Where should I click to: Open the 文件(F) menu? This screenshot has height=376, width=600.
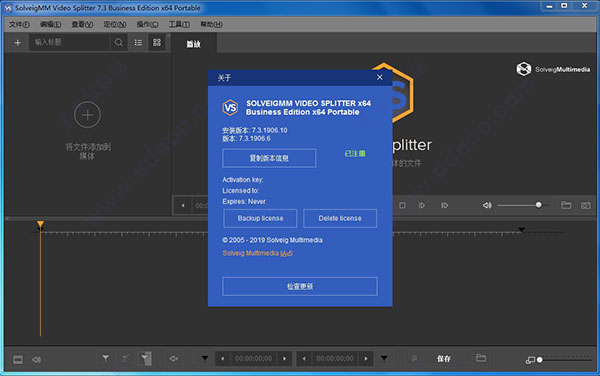pyautogui.click(x=19, y=24)
